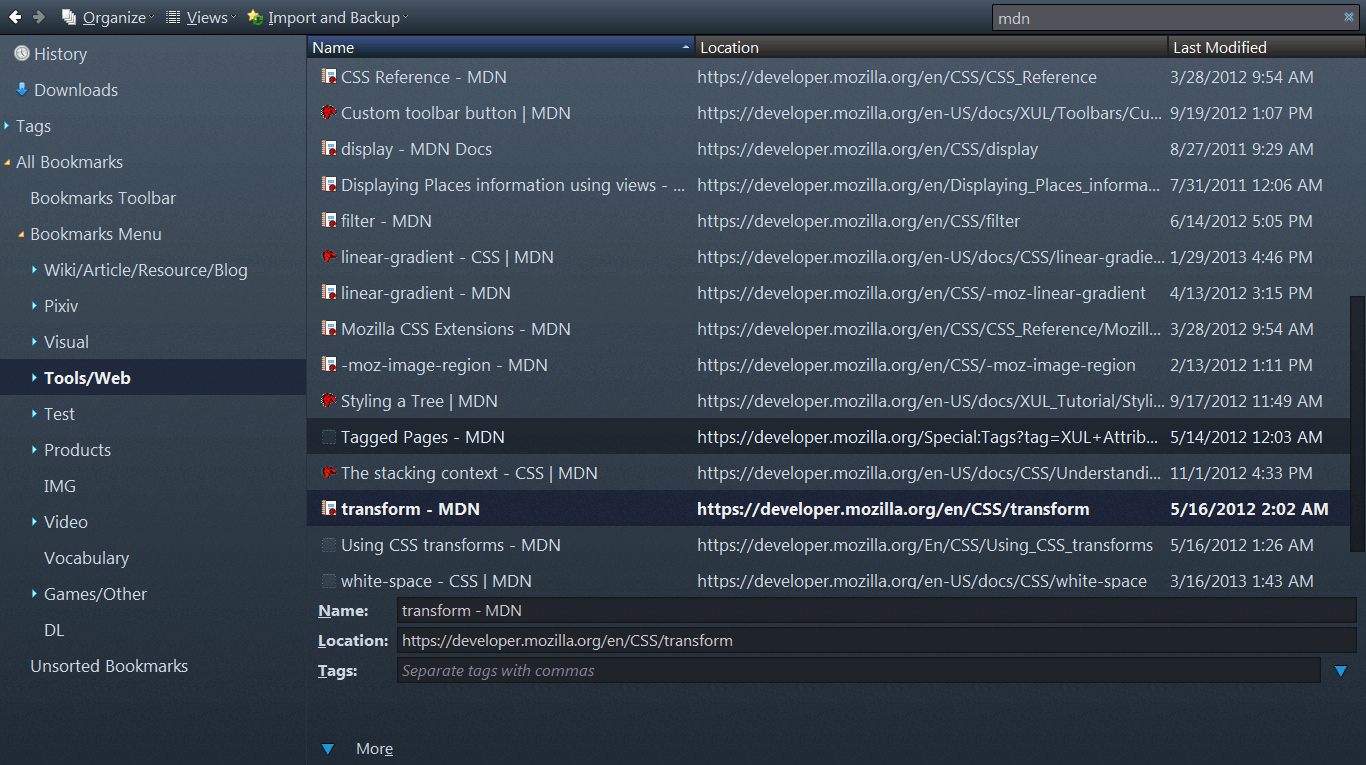This screenshot has height=765, width=1366.
Task: Sort by the Name column header
Action: 501,47
